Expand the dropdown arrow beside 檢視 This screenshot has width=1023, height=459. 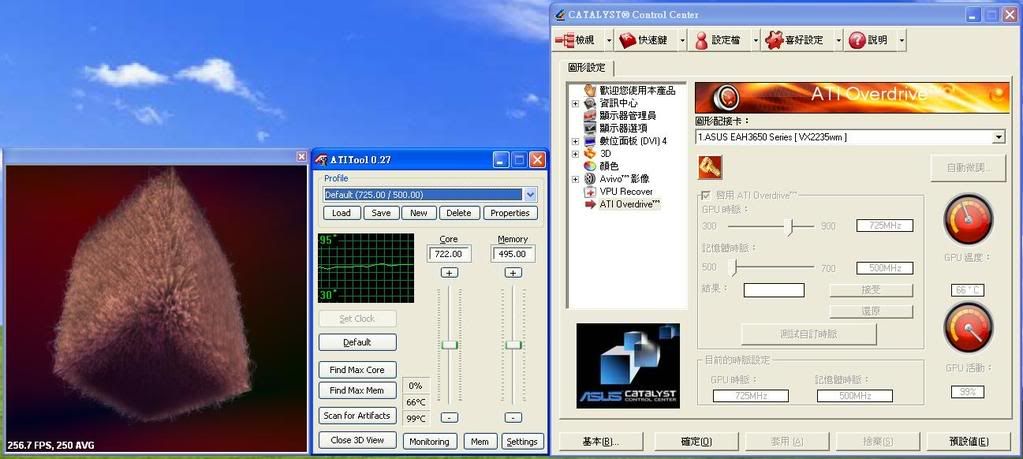tap(609, 40)
